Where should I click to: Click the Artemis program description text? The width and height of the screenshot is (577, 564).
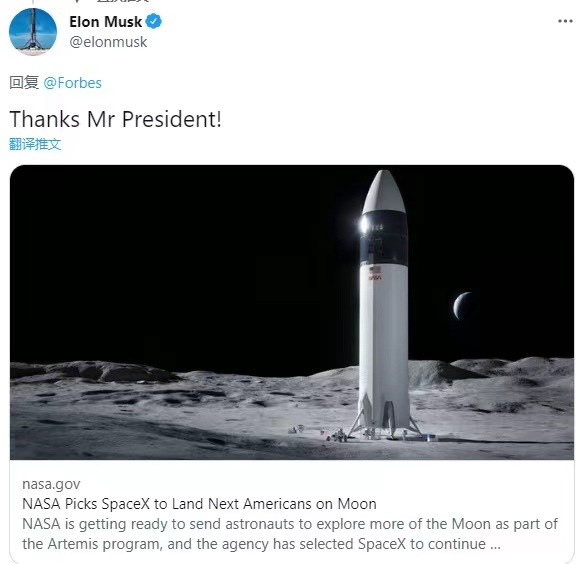click(x=290, y=534)
